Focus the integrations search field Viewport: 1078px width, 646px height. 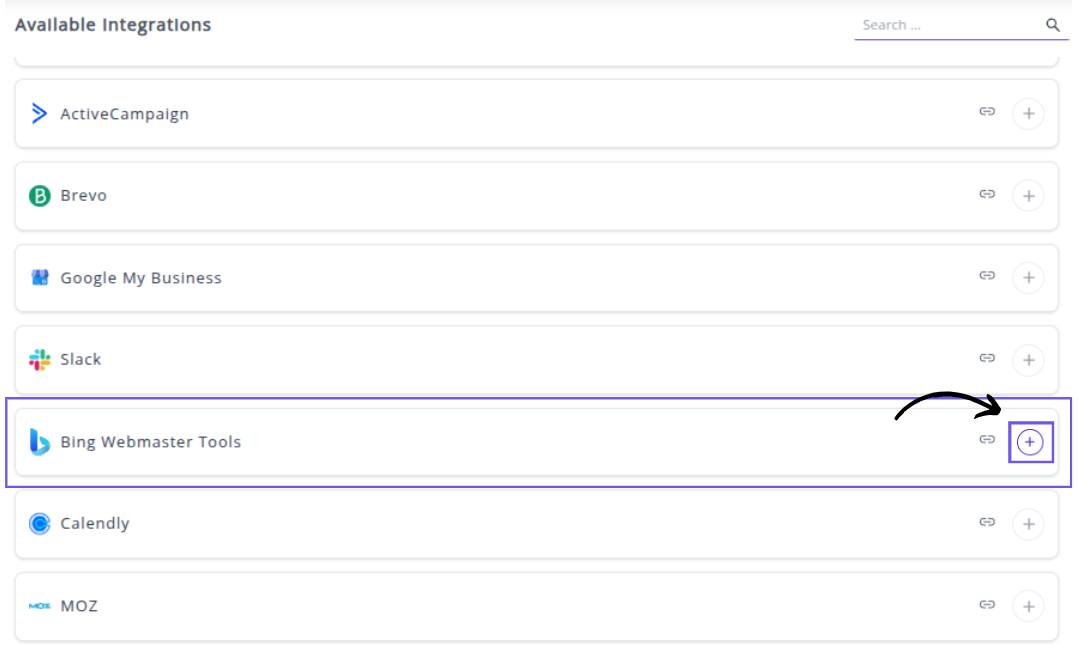tap(945, 25)
